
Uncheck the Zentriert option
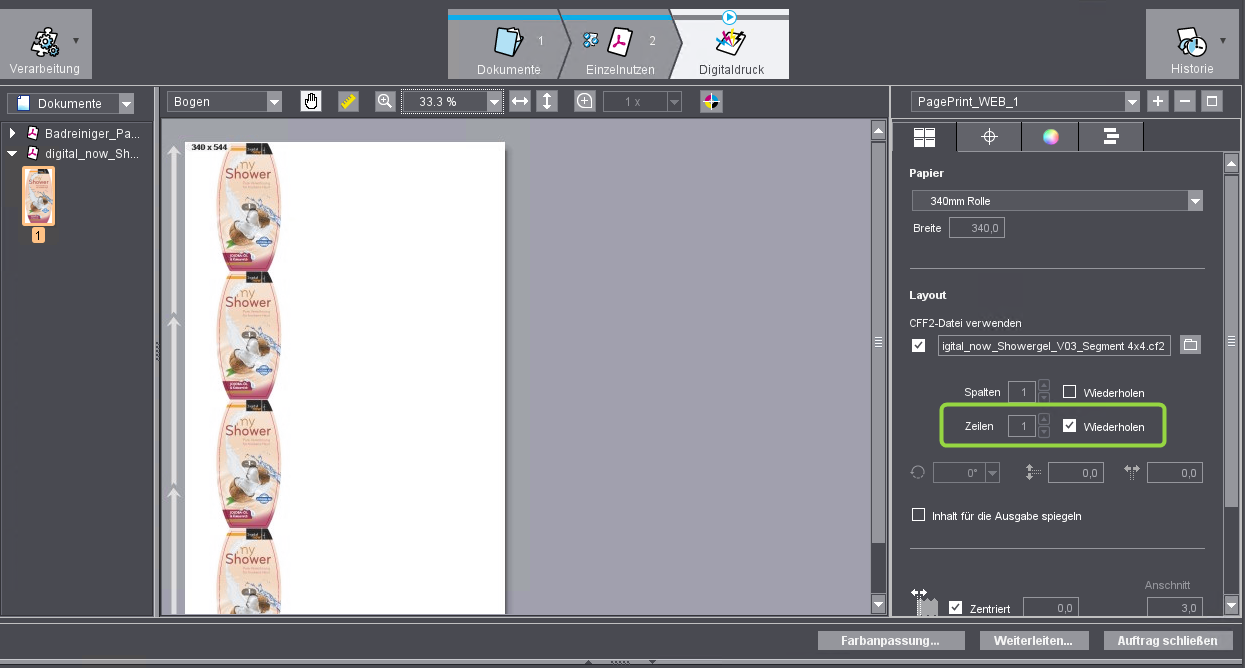tap(955, 607)
